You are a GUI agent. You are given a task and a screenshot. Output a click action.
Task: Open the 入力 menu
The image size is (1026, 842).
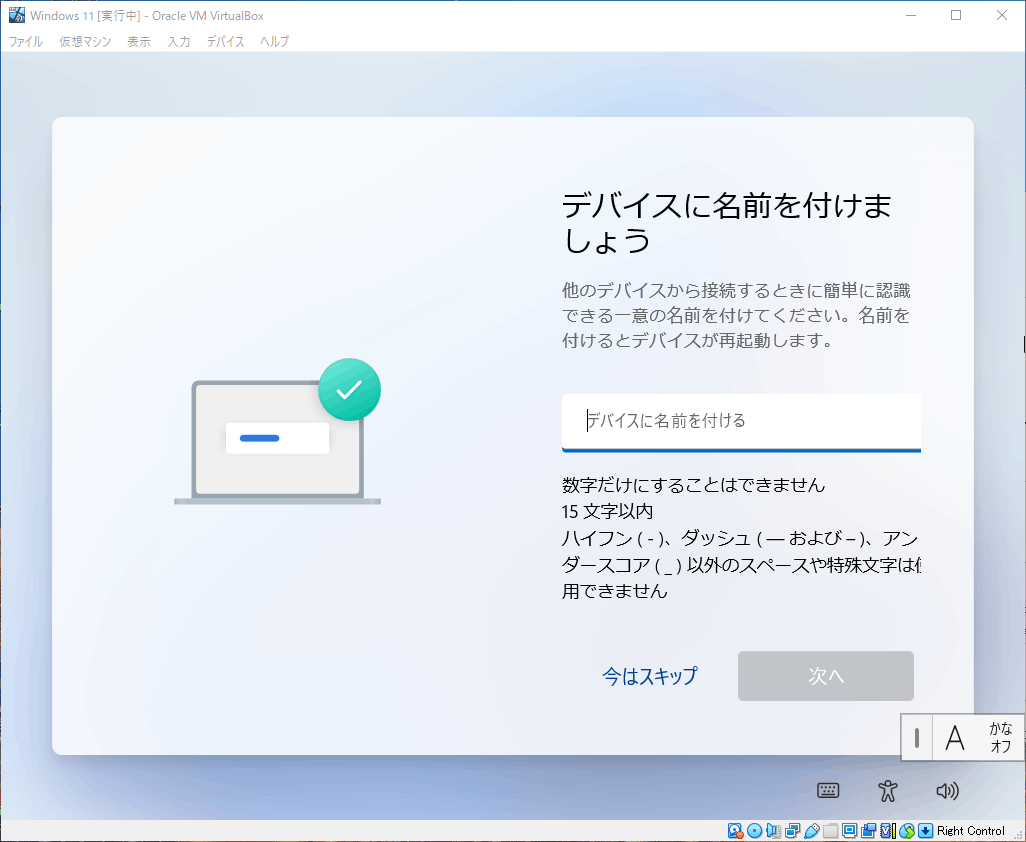tap(179, 41)
